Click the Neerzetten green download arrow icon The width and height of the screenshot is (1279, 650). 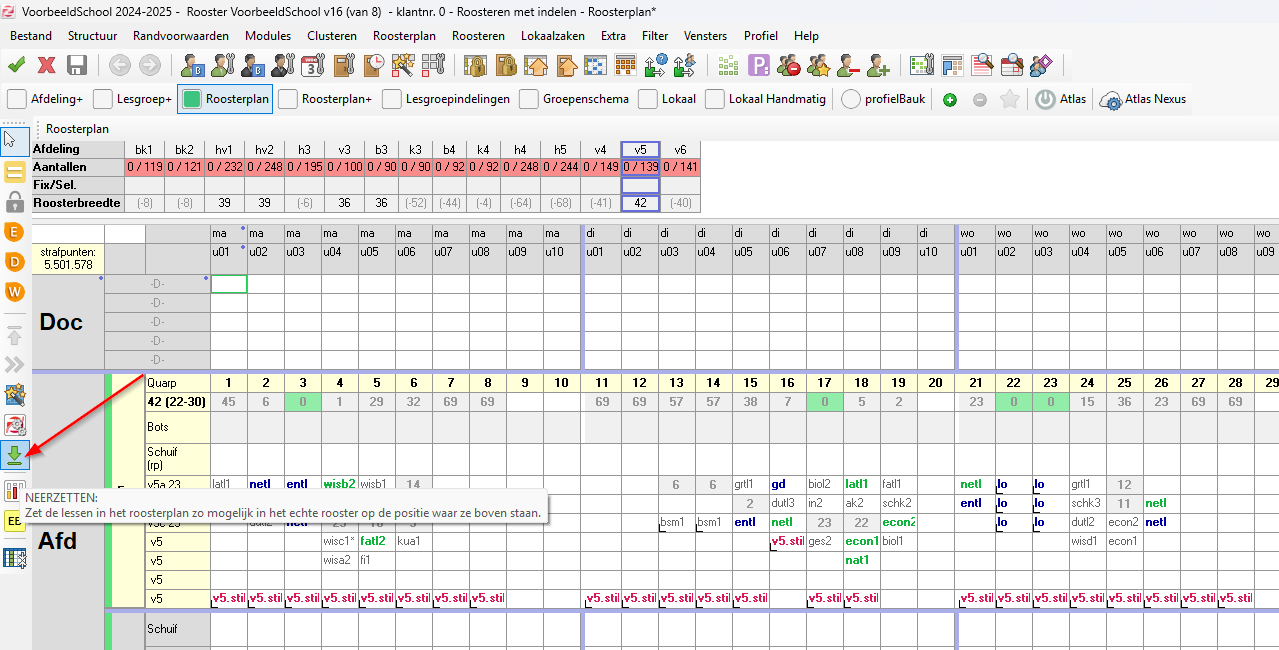15,456
